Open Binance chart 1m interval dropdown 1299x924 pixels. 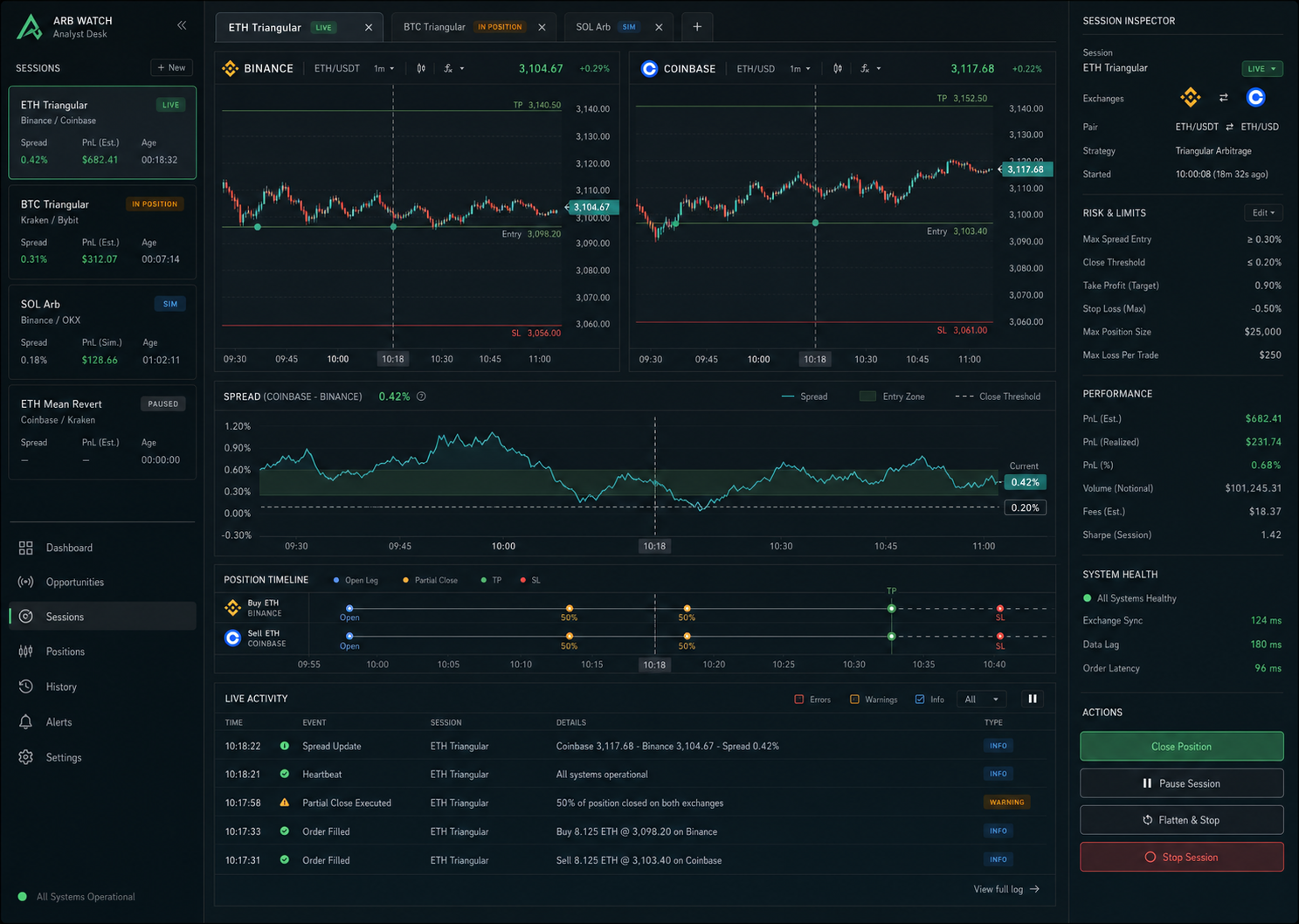click(x=384, y=68)
